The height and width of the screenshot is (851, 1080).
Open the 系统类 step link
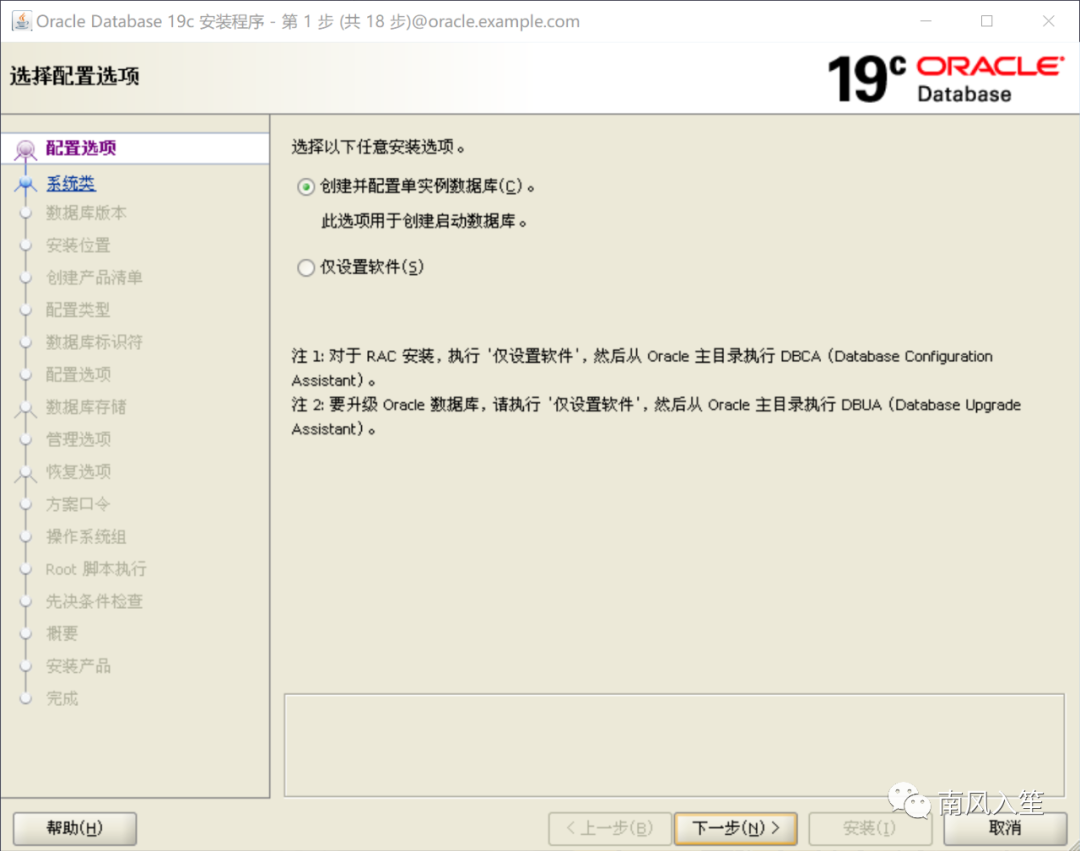tap(71, 183)
